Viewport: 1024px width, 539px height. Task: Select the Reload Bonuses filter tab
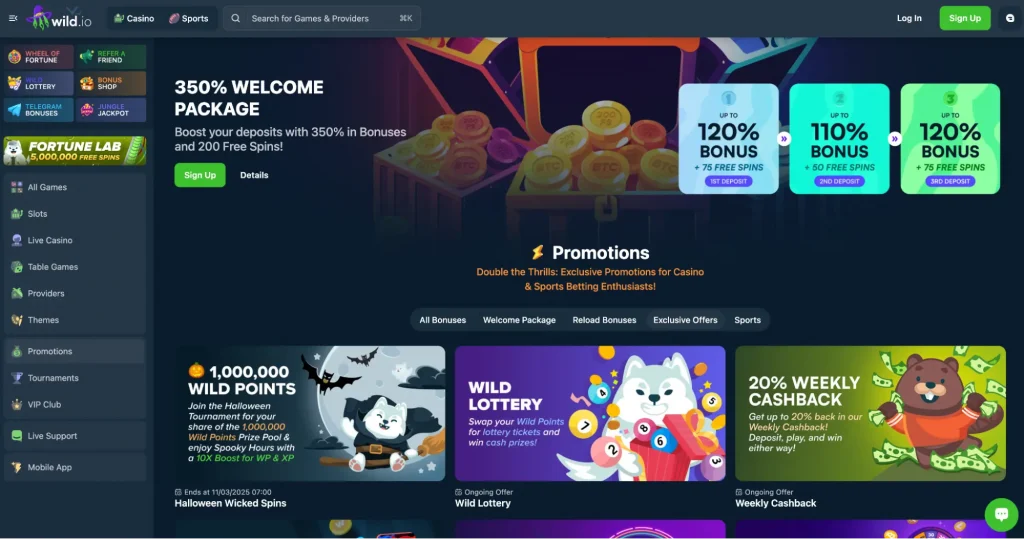[x=604, y=320]
